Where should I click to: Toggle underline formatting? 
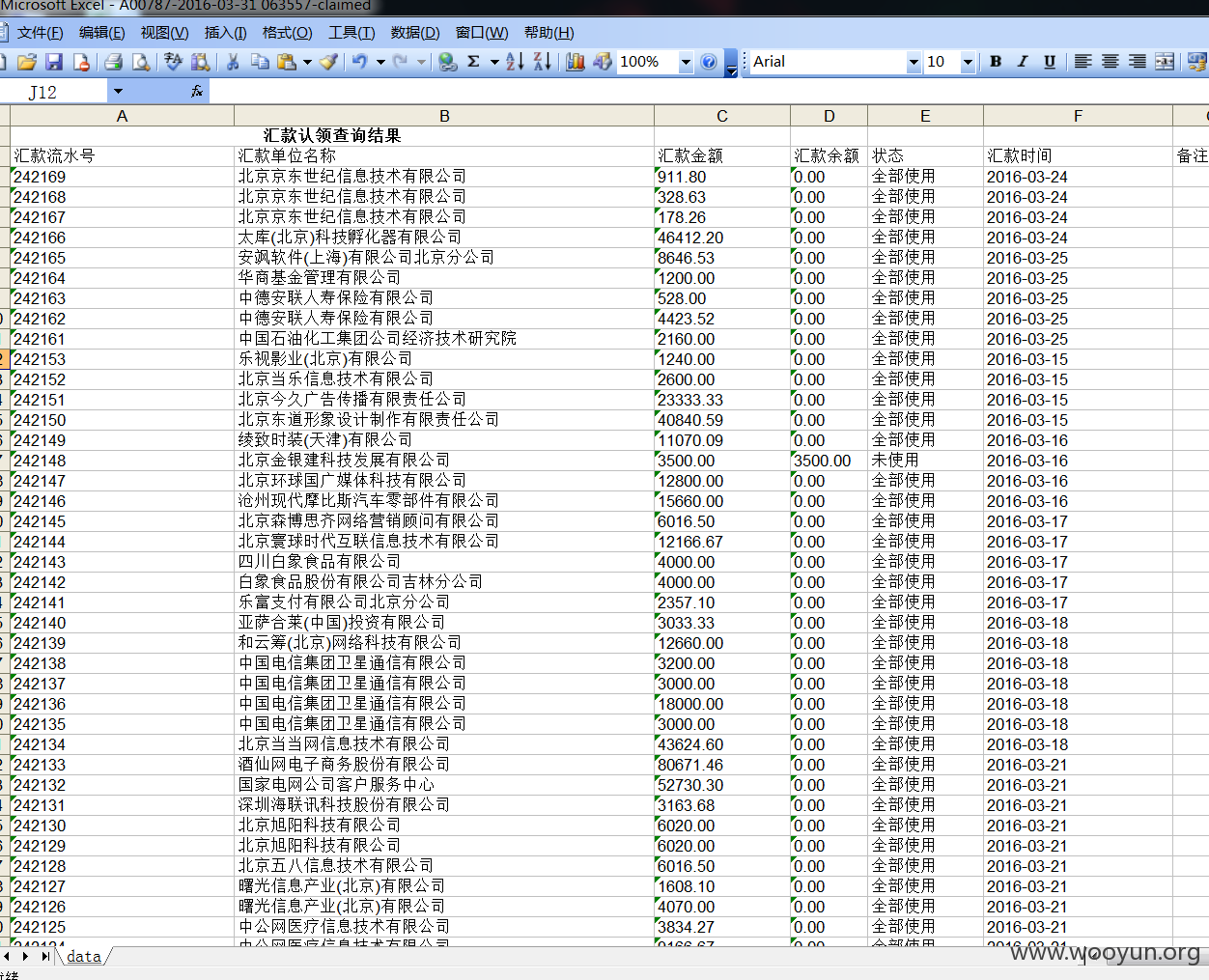pyautogui.click(x=1050, y=62)
